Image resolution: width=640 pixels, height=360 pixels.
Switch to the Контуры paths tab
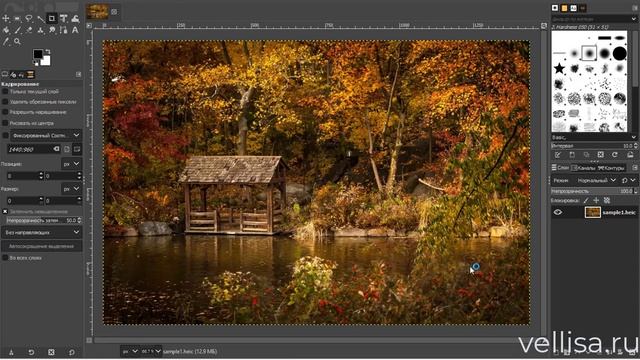tap(611, 168)
